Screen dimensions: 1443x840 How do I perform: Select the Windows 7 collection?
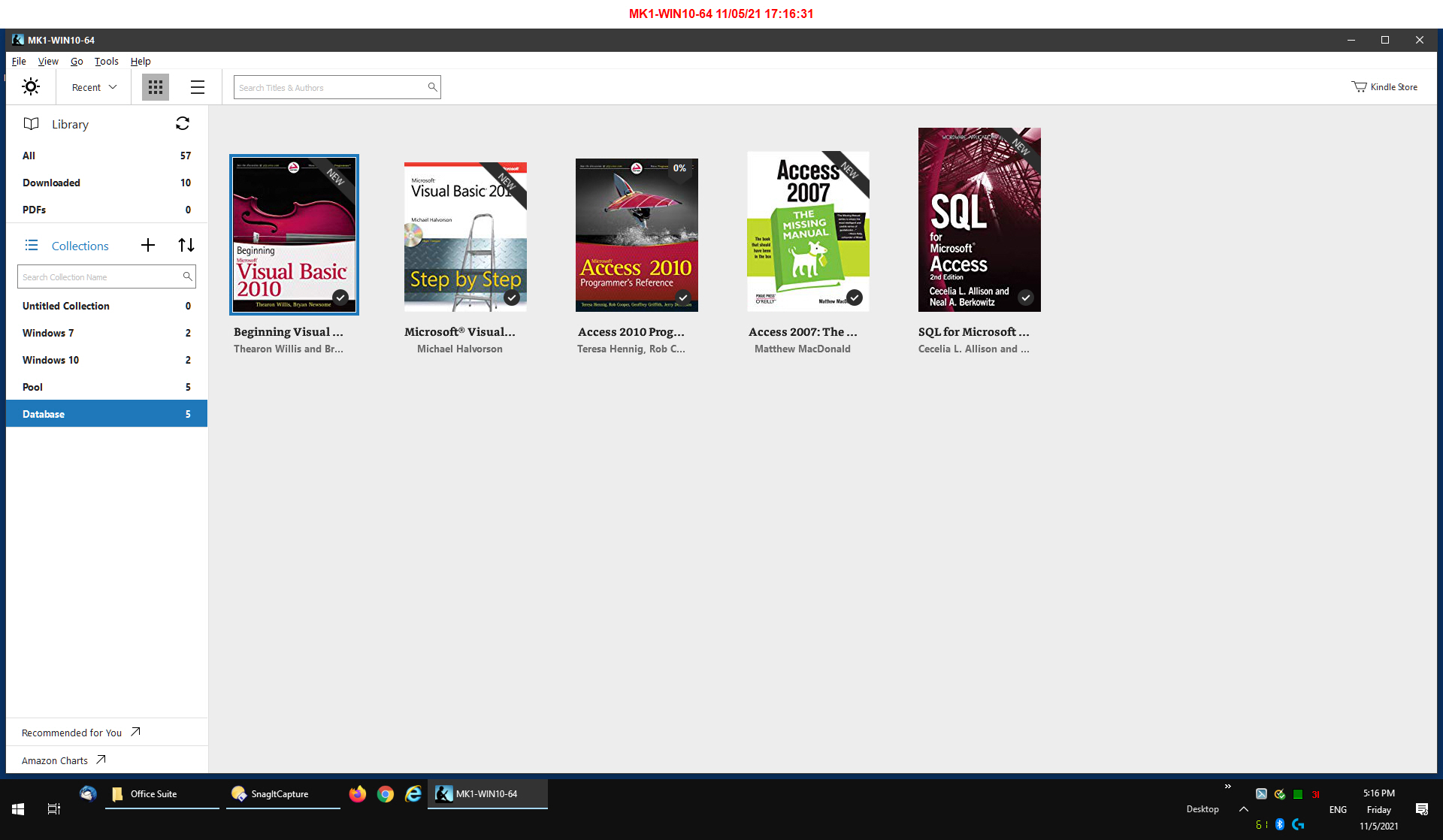(107, 333)
